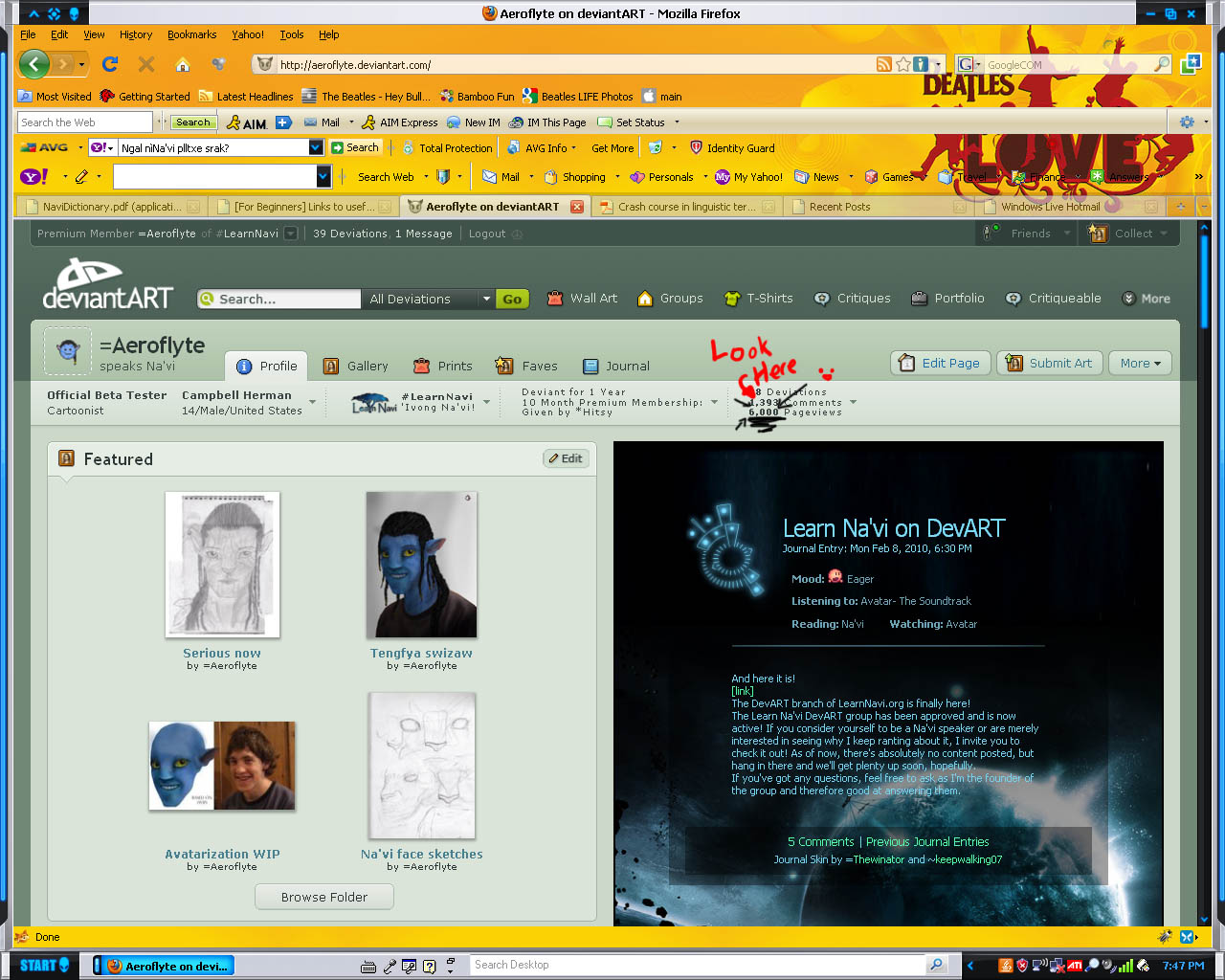This screenshot has height=980, width=1225.
Task: Open the Firefox taskbar button for Aeroflyte
Action: pos(166,966)
